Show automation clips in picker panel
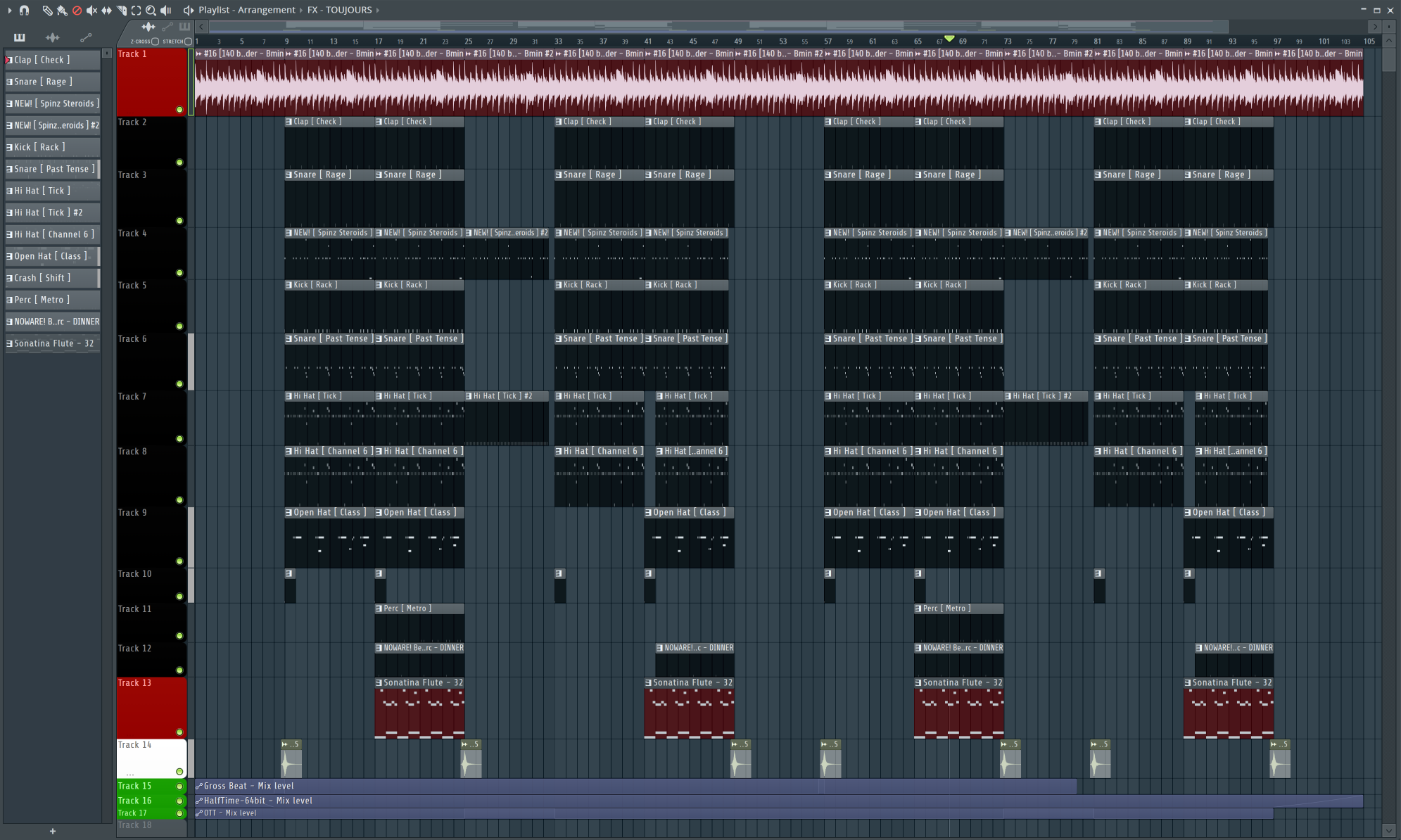 pyautogui.click(x=86, y=37)
